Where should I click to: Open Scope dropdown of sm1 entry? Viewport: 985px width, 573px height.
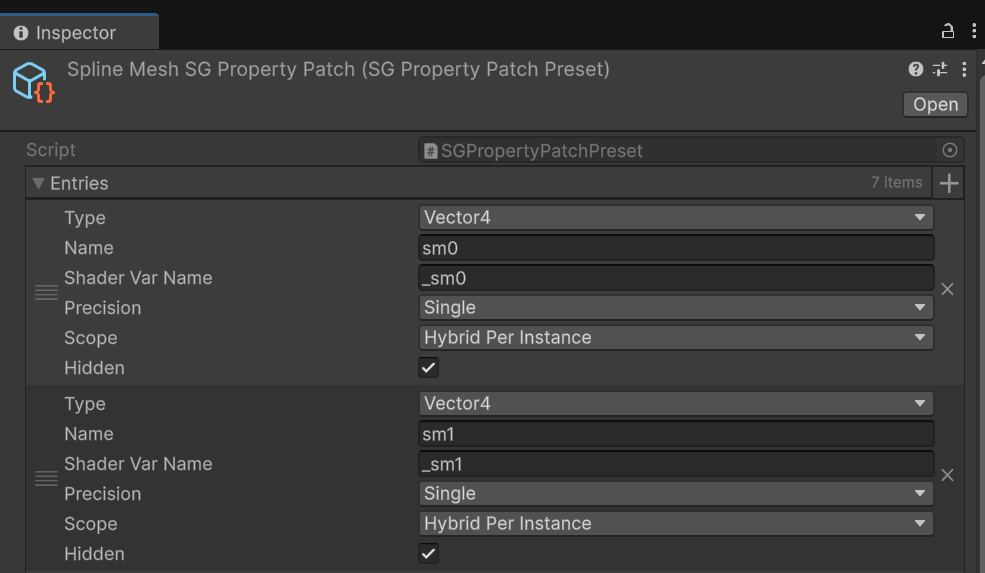click(676, 523)
